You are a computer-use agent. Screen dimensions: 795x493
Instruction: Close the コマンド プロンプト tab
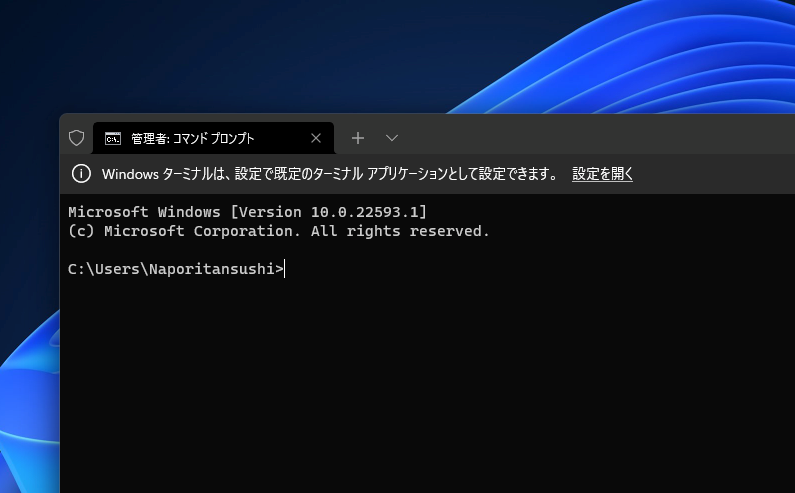pyautogui.click(x=316, y=138)
